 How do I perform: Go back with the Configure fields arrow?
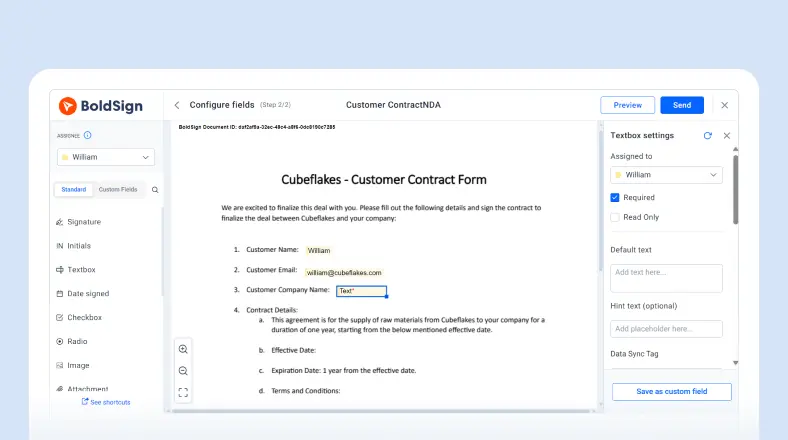click(177, 105)
